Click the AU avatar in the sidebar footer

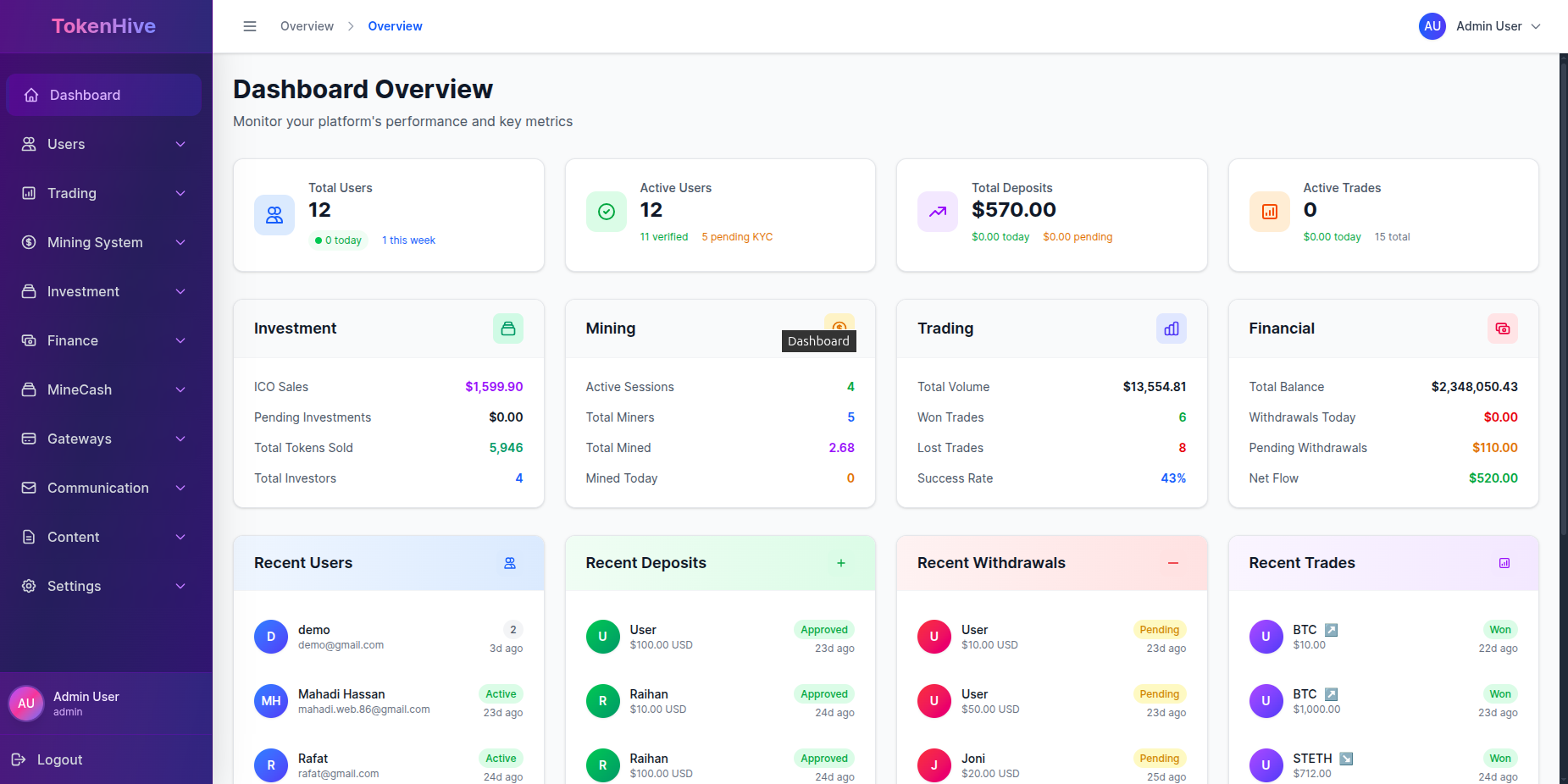pyautogui.click(x=26, y=704)
